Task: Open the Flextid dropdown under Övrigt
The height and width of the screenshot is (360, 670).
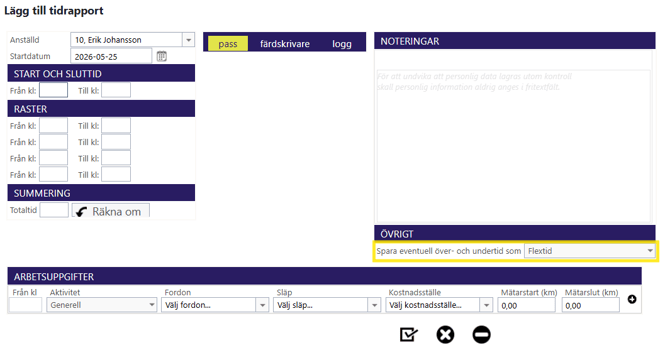Action: click(x=590, y=251)
